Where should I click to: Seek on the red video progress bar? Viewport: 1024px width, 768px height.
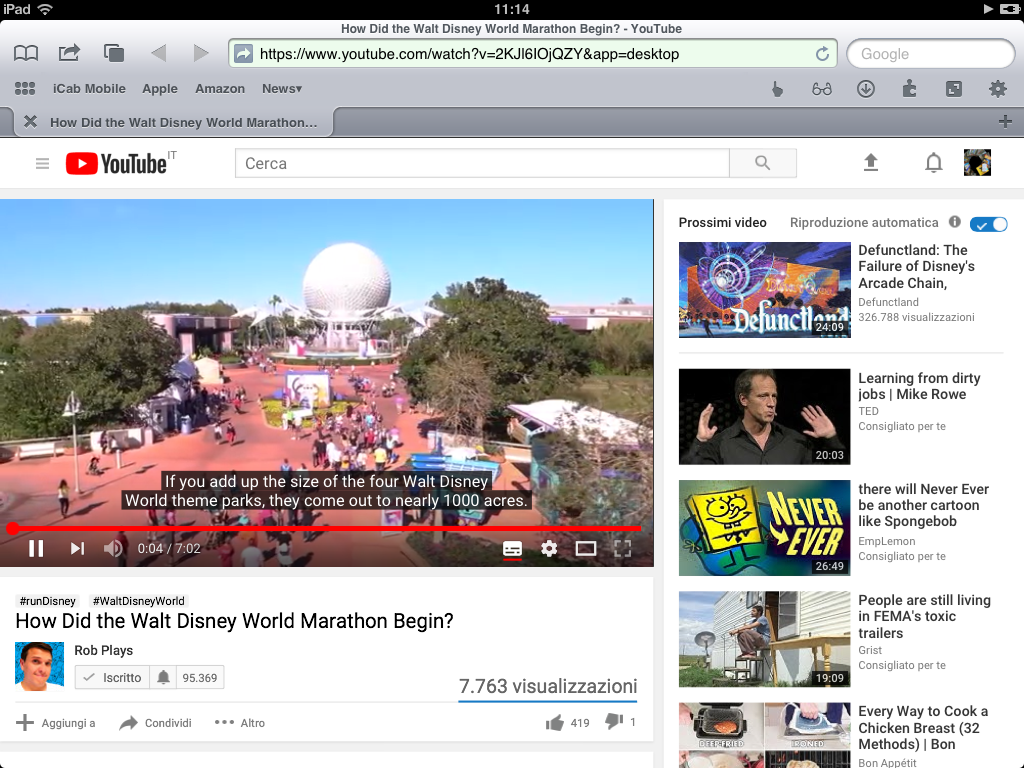tap(327, 528)
